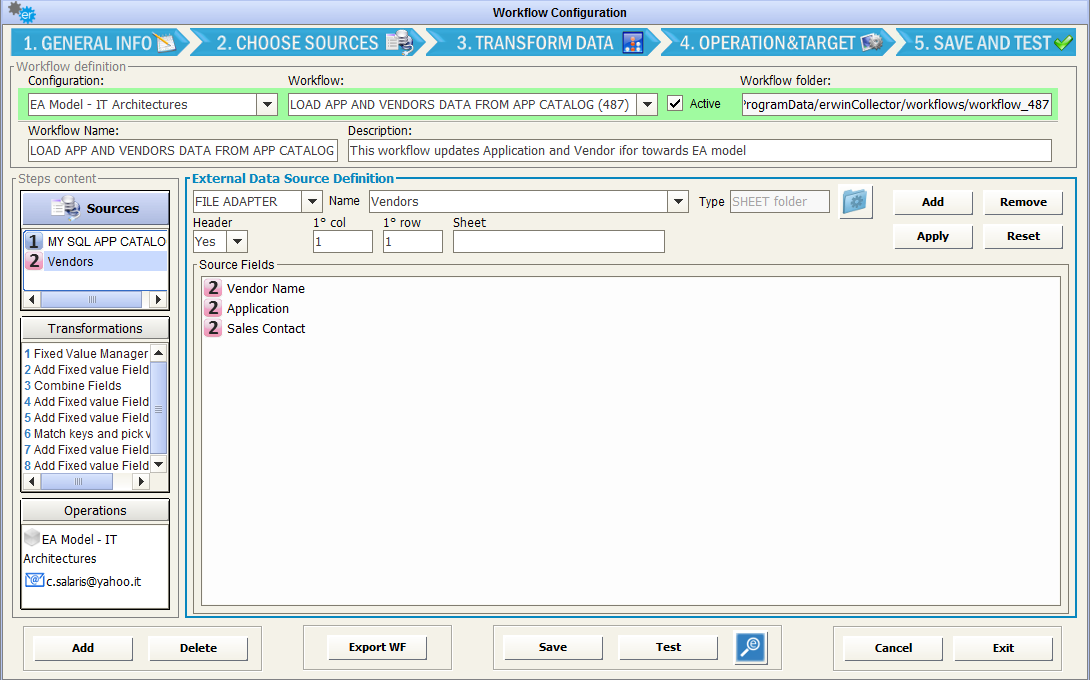1090x680 pixels.
Task: Click the Transformations vertical scrollbar thumb
Action: [x=158, y=408]
